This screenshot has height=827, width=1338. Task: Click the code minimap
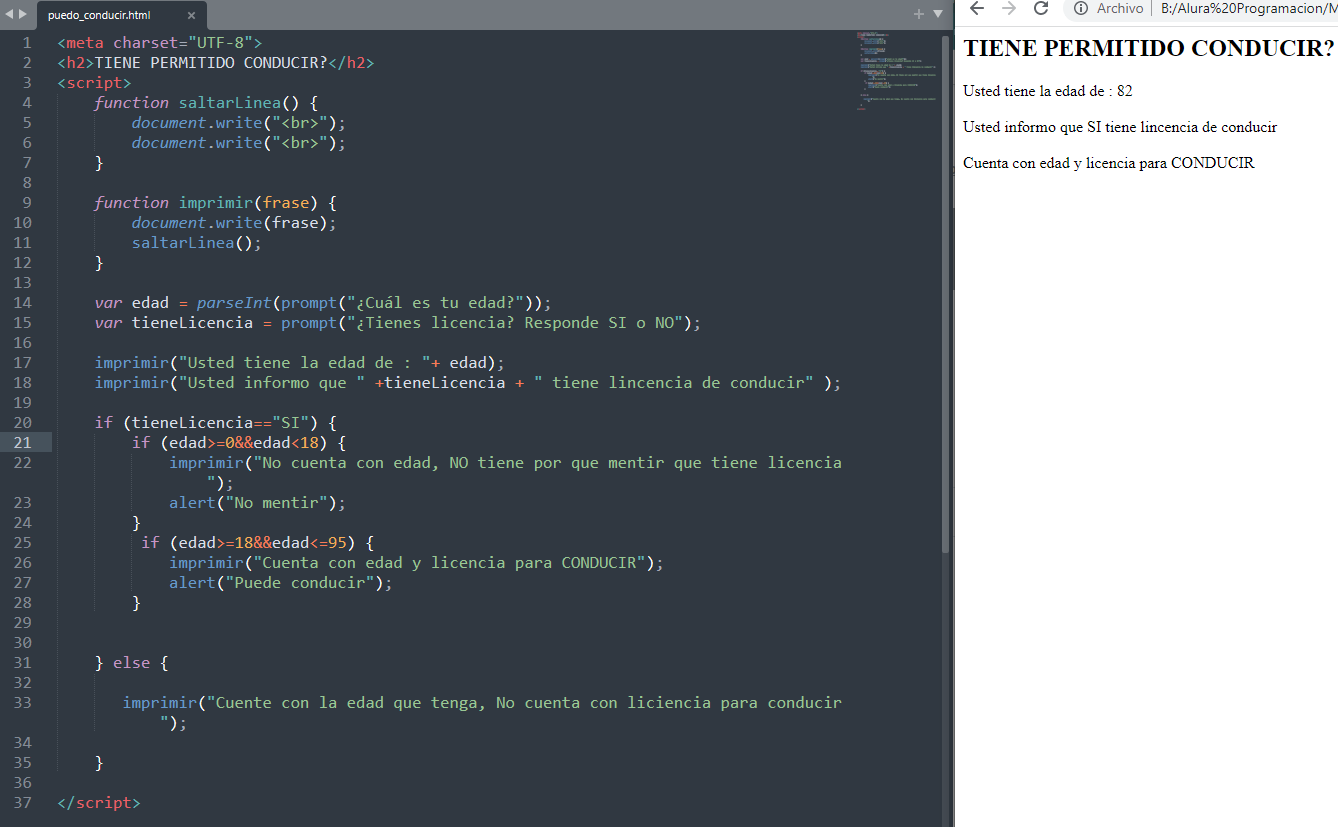click(897, 70)
